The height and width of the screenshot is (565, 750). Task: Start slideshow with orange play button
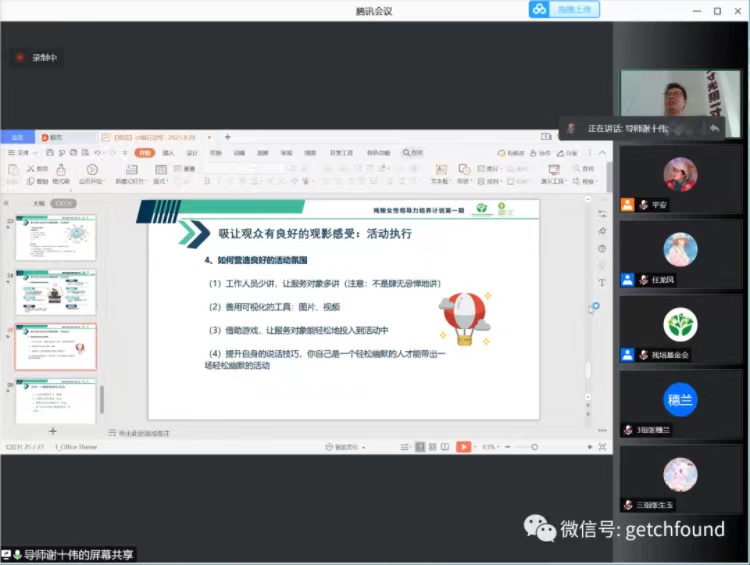point(463,447)
